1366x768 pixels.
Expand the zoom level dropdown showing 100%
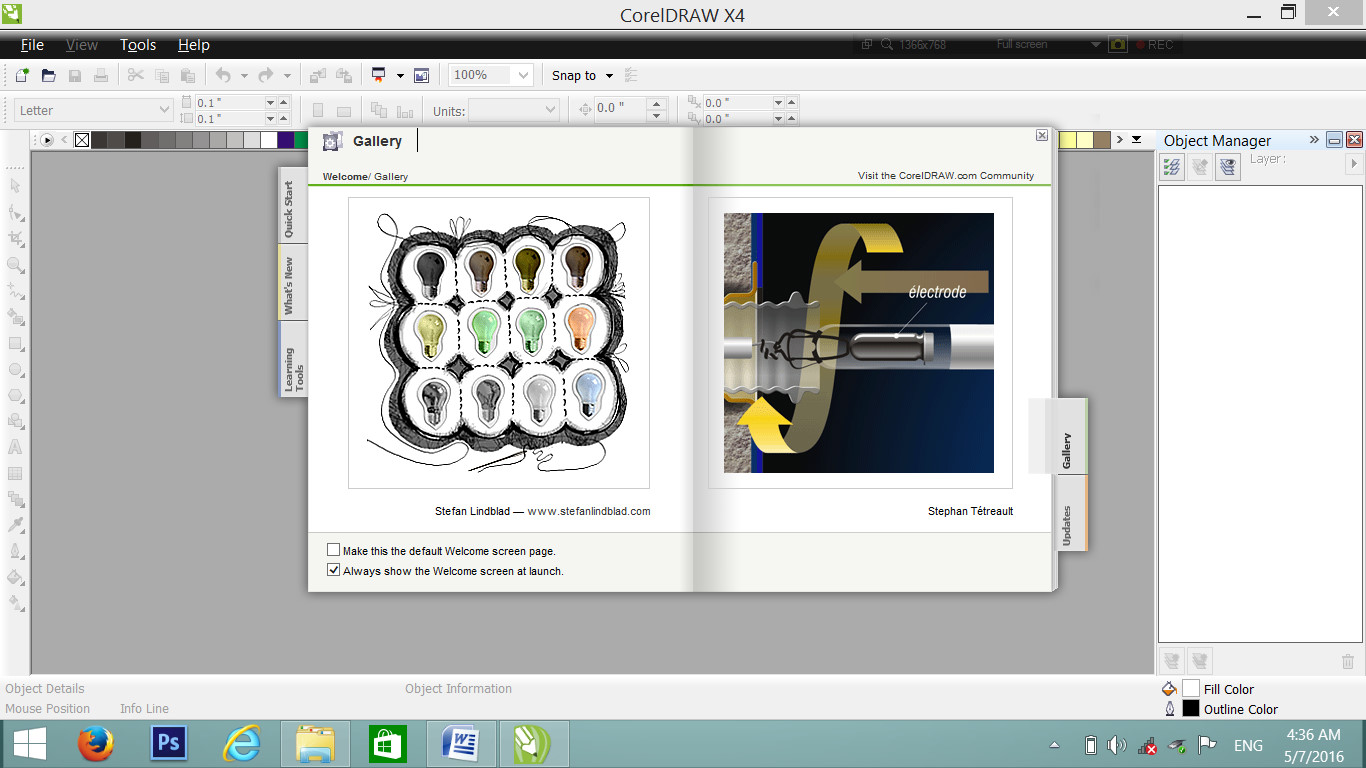pos(521,75)
